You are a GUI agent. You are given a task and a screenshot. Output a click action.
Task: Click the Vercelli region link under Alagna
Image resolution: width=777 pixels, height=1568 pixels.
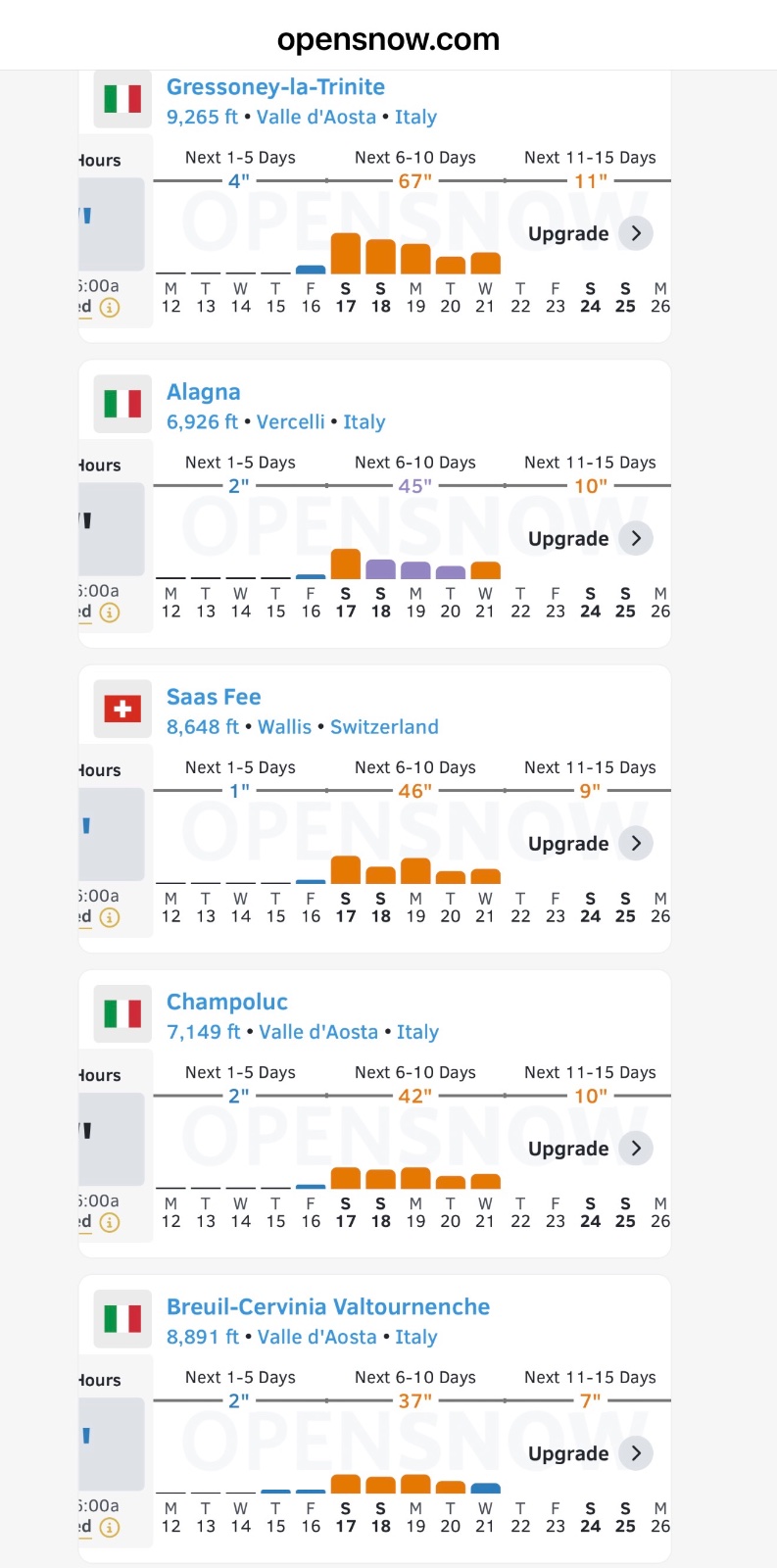(290, 422)
